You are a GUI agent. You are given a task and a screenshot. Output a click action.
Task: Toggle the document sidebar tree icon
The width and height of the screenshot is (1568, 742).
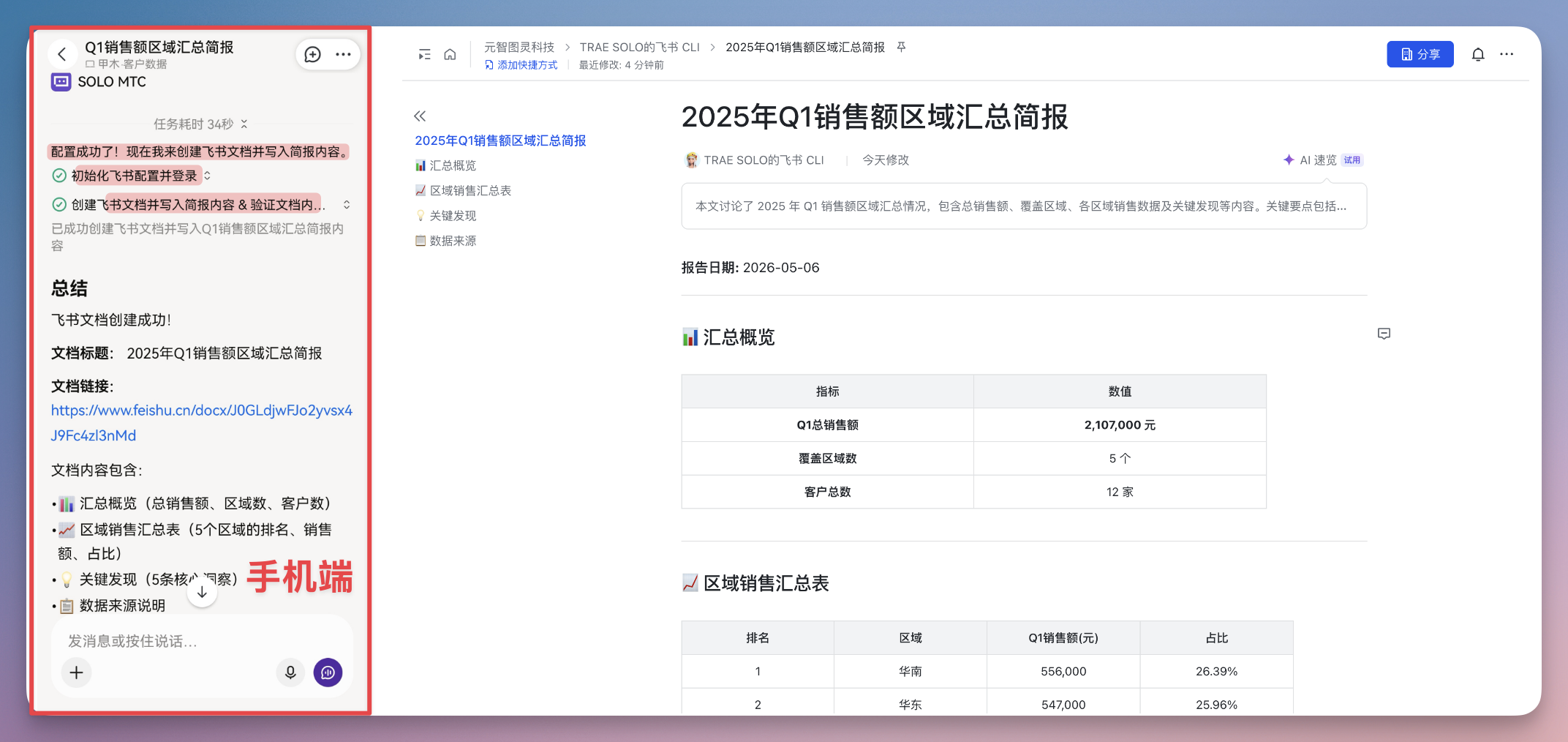pyautogui.click(x=424, y=54)
